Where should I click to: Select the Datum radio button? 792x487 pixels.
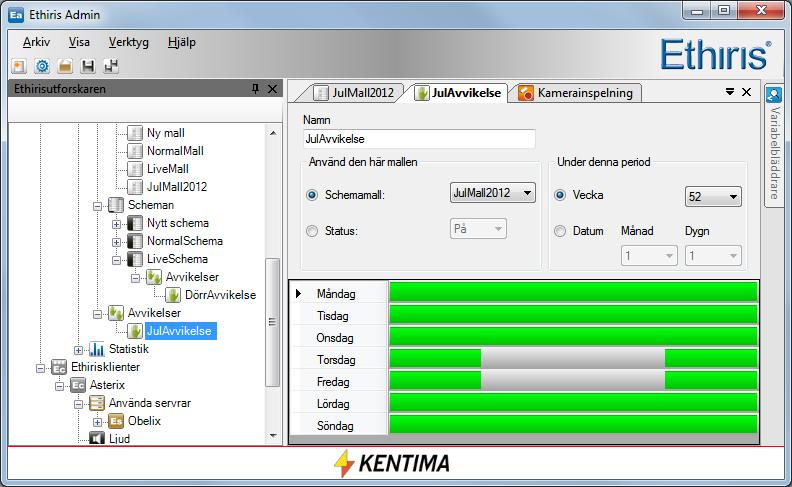coord(560,231)
